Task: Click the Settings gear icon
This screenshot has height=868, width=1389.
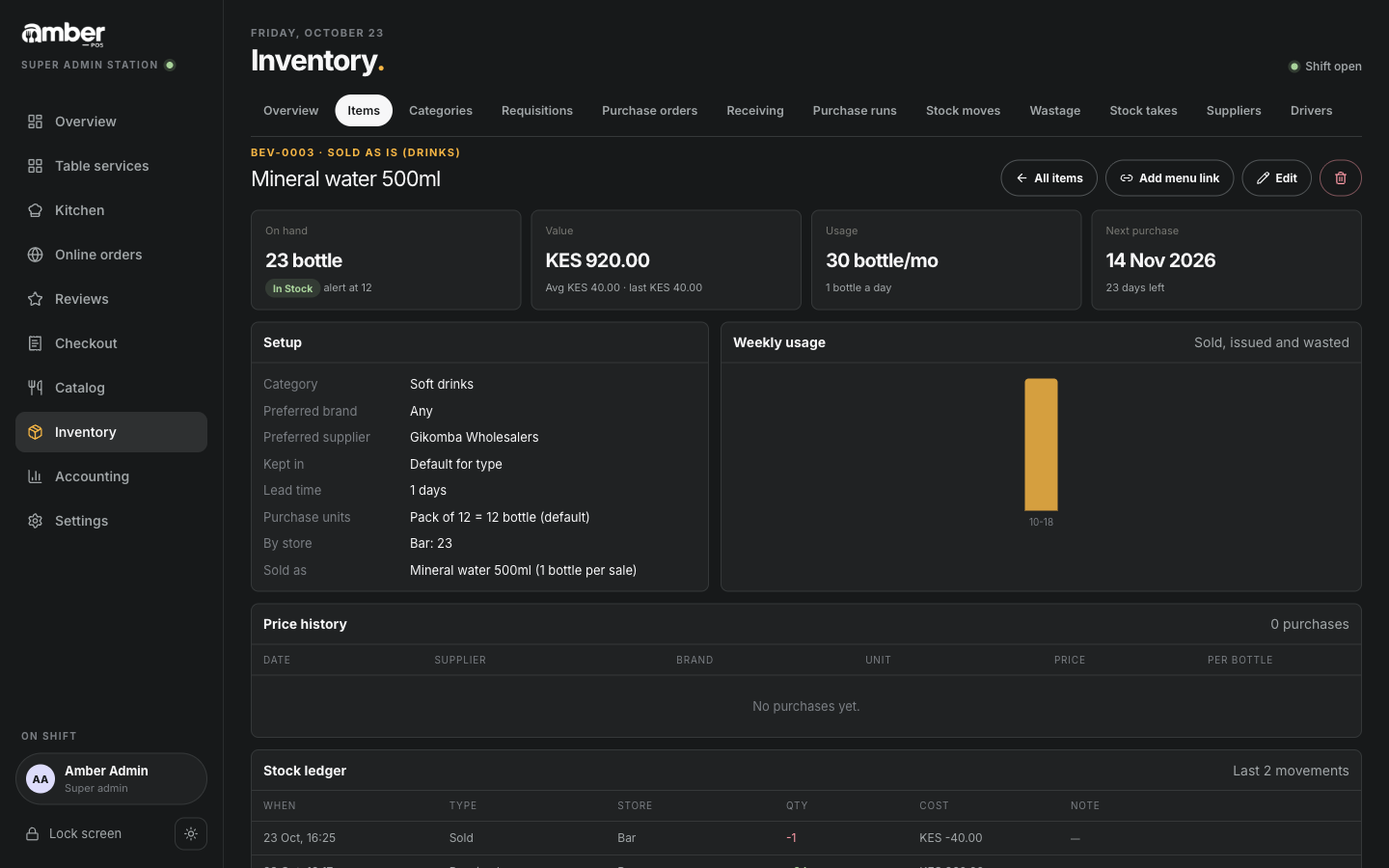Action: coord(35,521)
